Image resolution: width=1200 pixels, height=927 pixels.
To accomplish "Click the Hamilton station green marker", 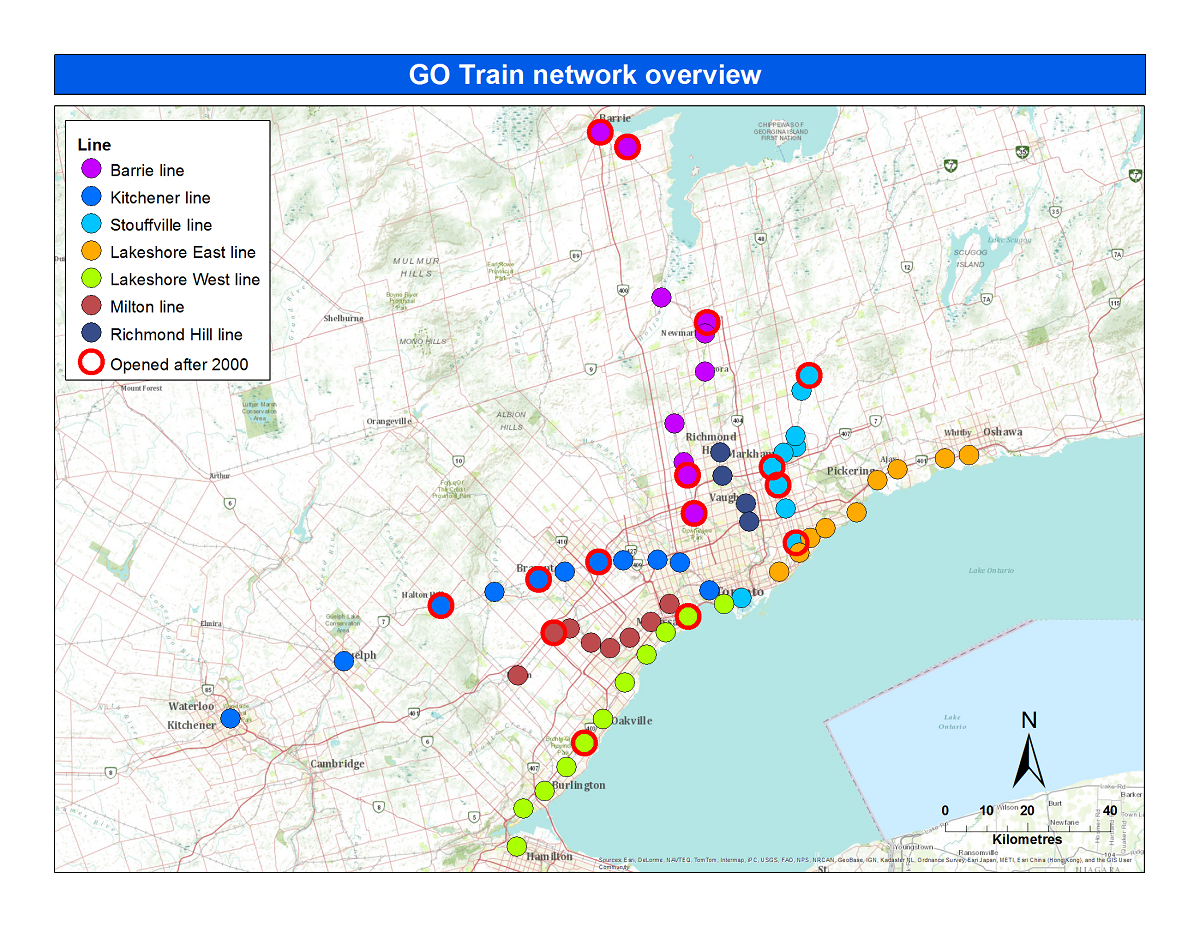I will [516, 846].
